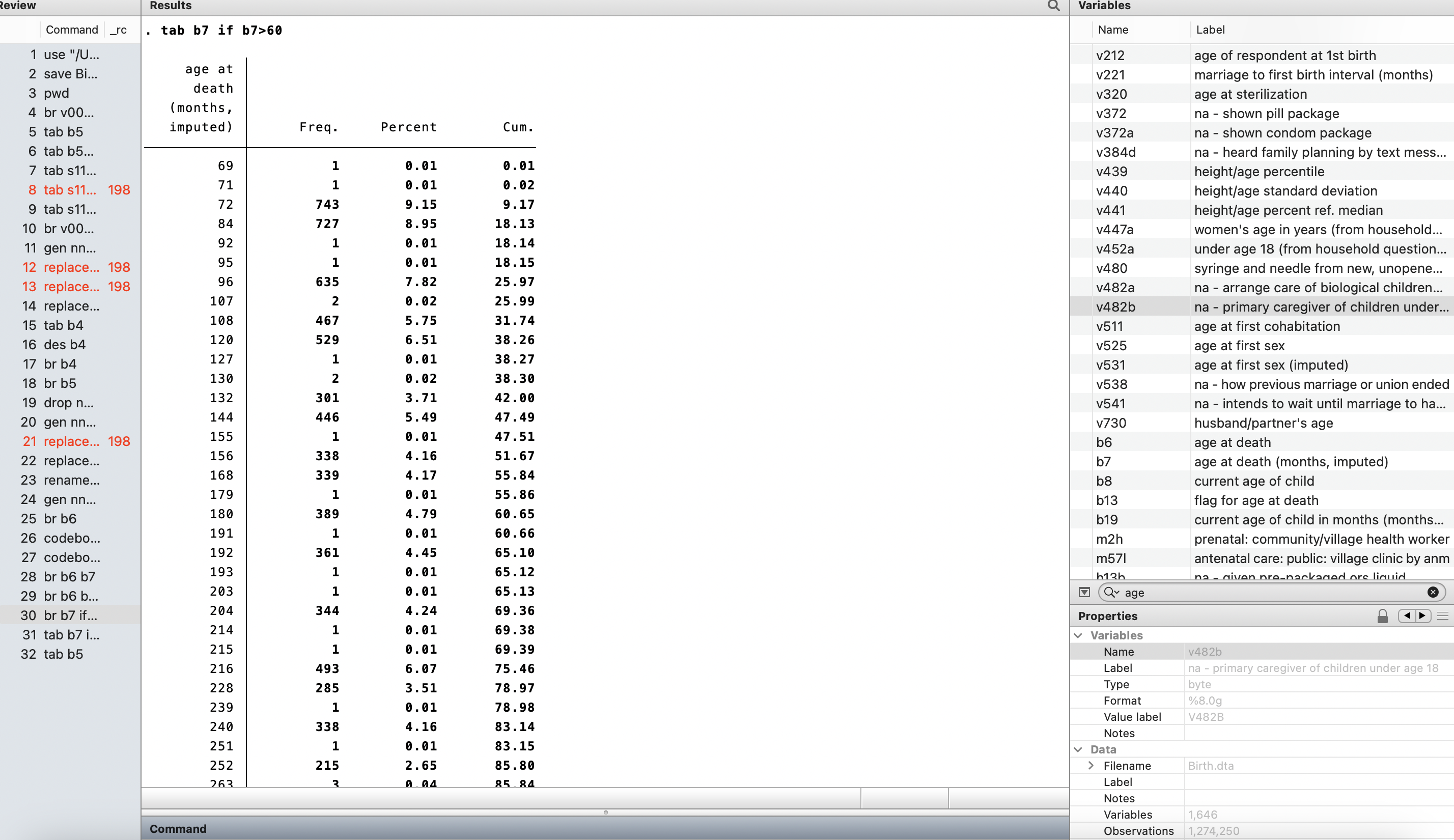Screen dimensions: 1454x840
Task: Collapse the Variables properties section
Action: (1078, 635)
